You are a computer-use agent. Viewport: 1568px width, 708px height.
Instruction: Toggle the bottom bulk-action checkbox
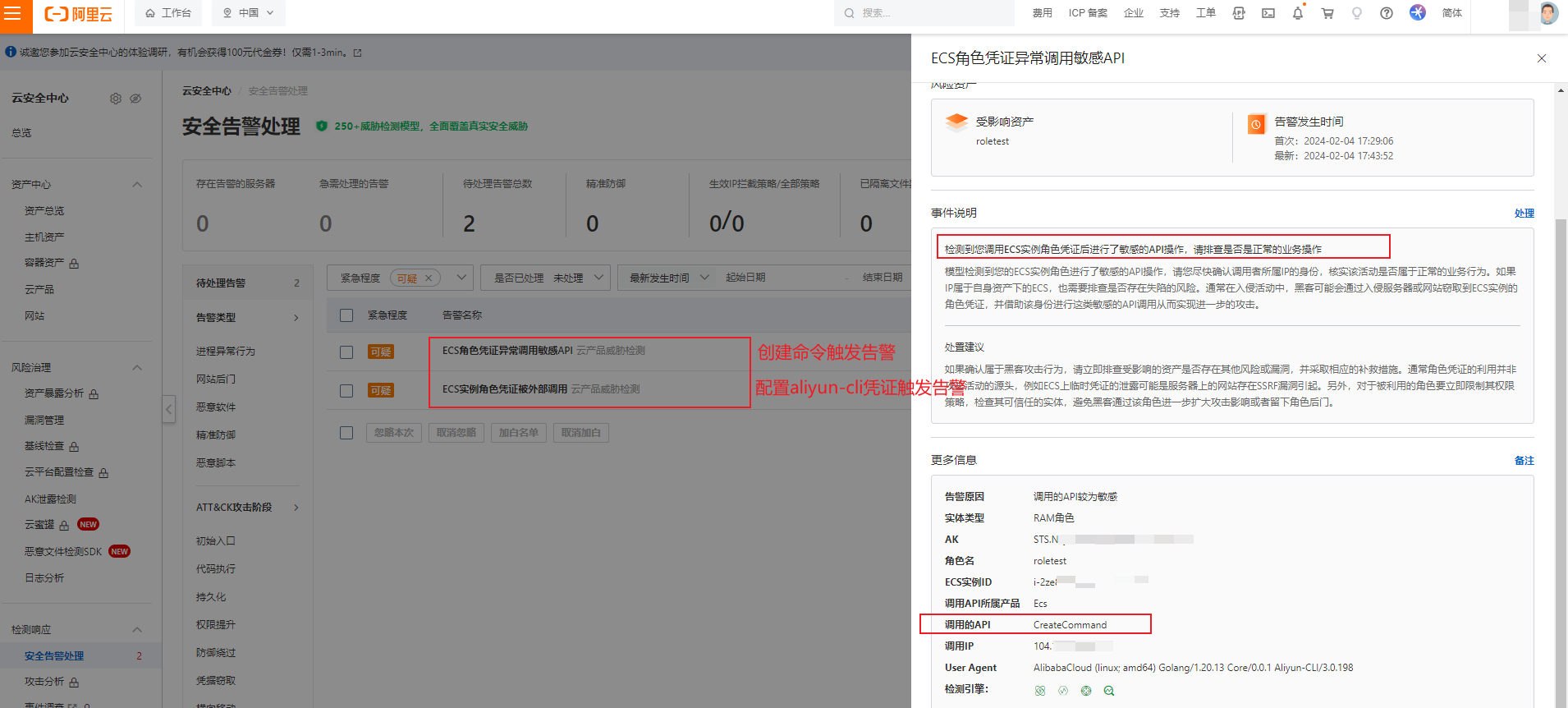346,433
